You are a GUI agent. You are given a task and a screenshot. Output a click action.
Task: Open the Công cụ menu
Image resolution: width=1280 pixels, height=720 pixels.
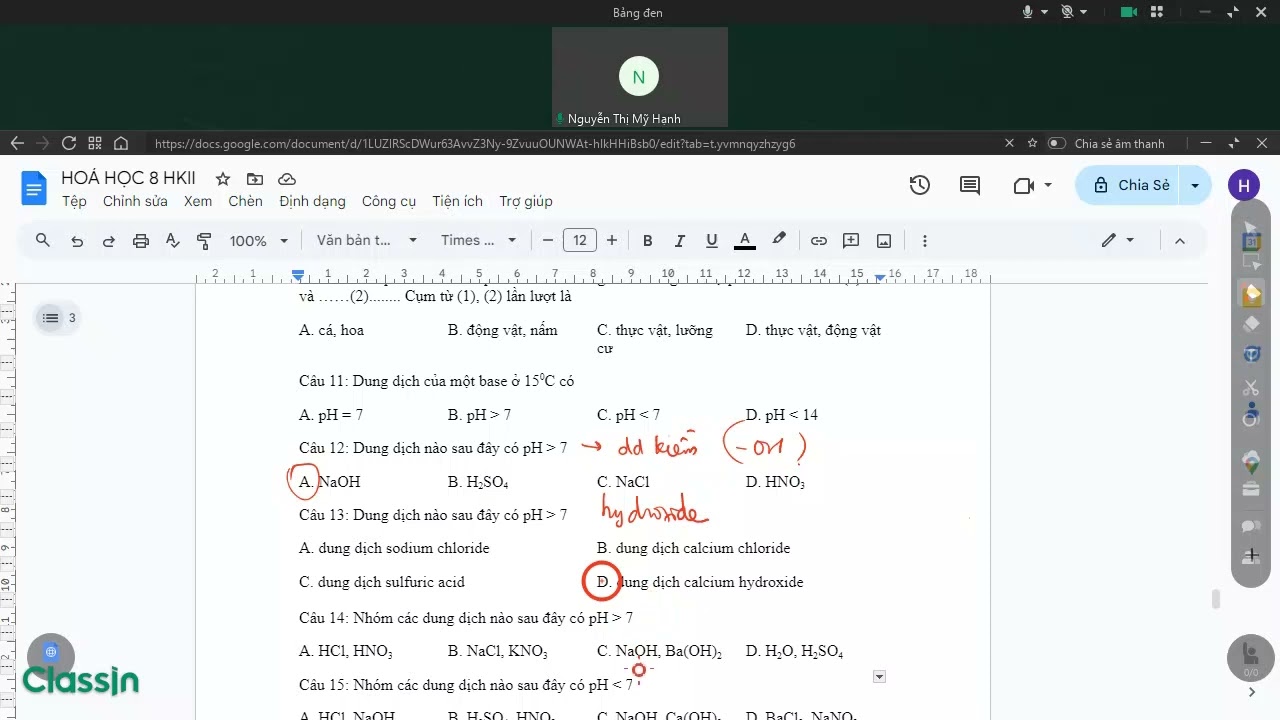click(x=389, y=201)
